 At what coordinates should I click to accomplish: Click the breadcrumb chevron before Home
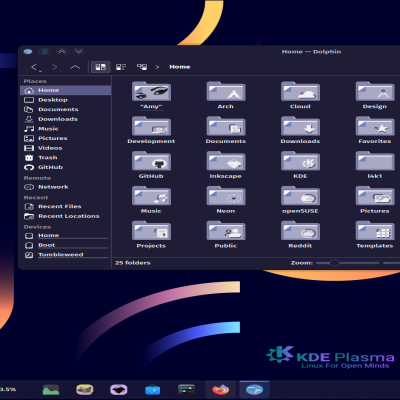[157, 67]
